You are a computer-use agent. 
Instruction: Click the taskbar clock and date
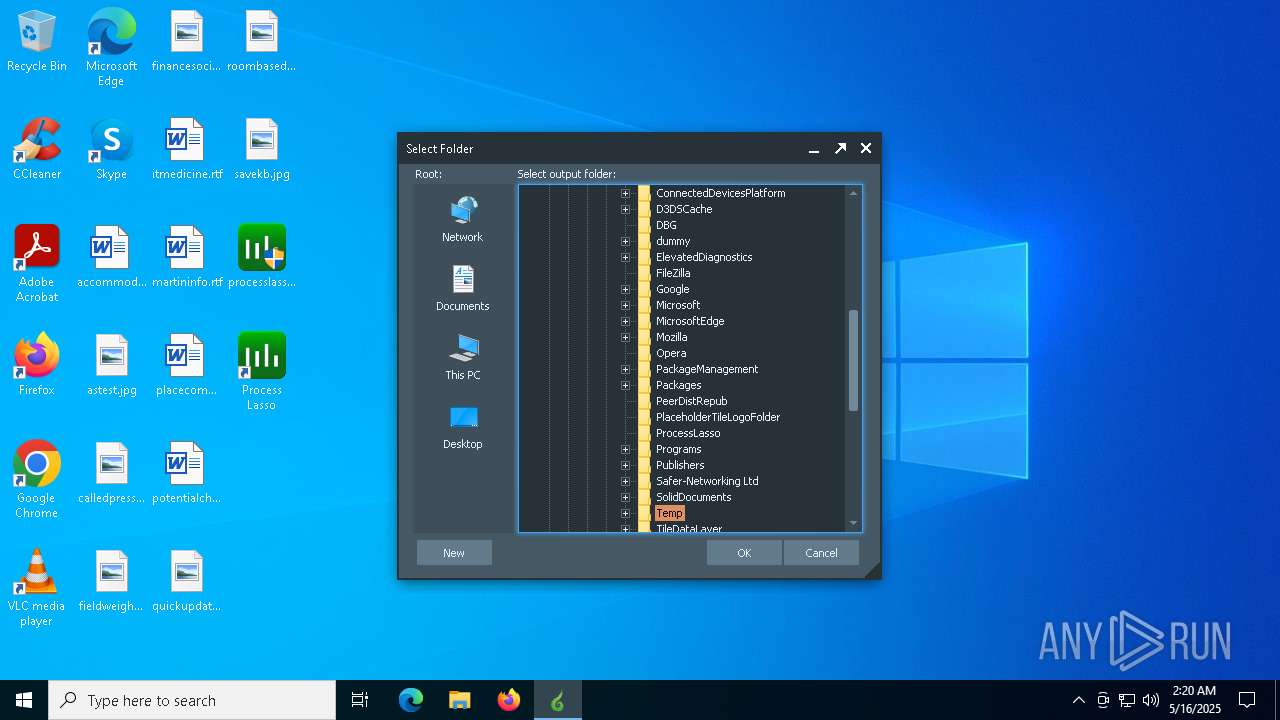(1195, 700)
